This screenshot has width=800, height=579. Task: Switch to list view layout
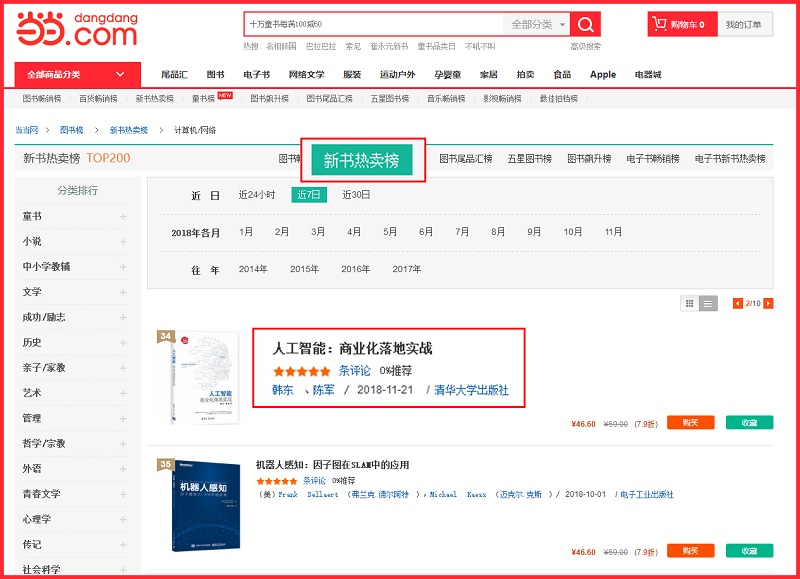coord(708,303)
